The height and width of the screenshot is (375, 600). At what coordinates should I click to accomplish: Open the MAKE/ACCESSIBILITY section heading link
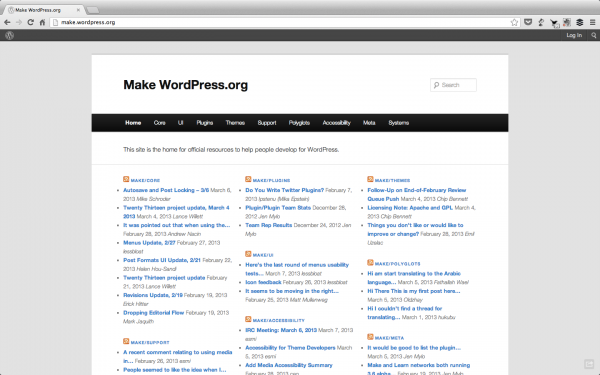(279, 320)
